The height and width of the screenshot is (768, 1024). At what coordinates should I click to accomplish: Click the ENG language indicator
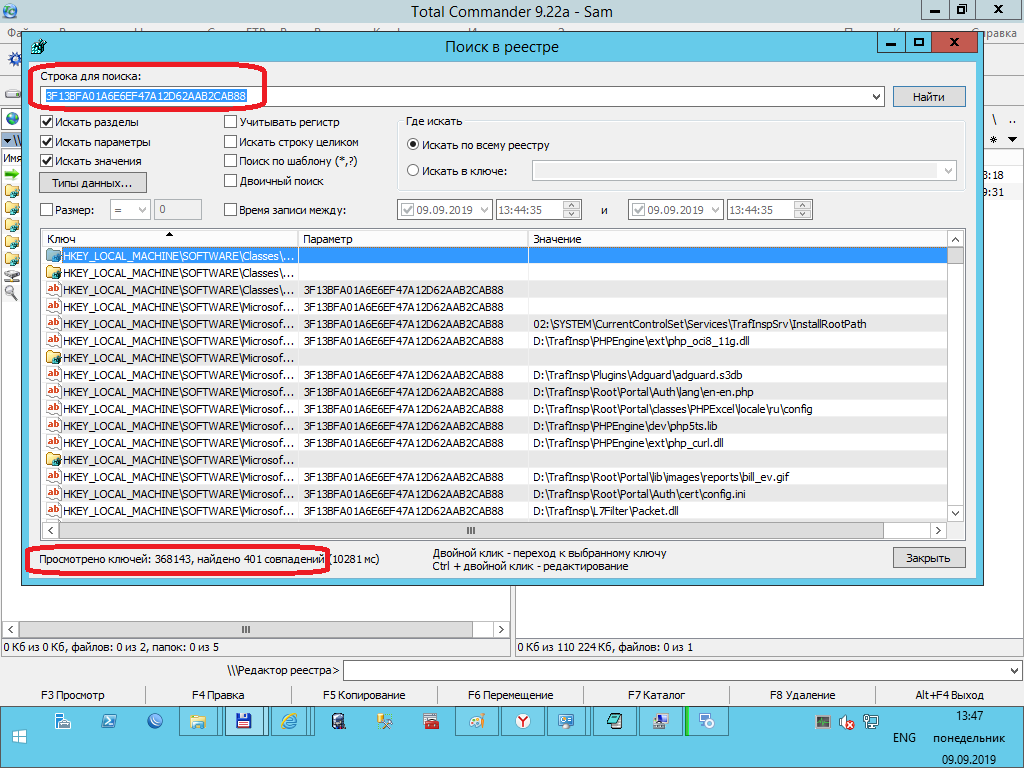tap(904, 737)
